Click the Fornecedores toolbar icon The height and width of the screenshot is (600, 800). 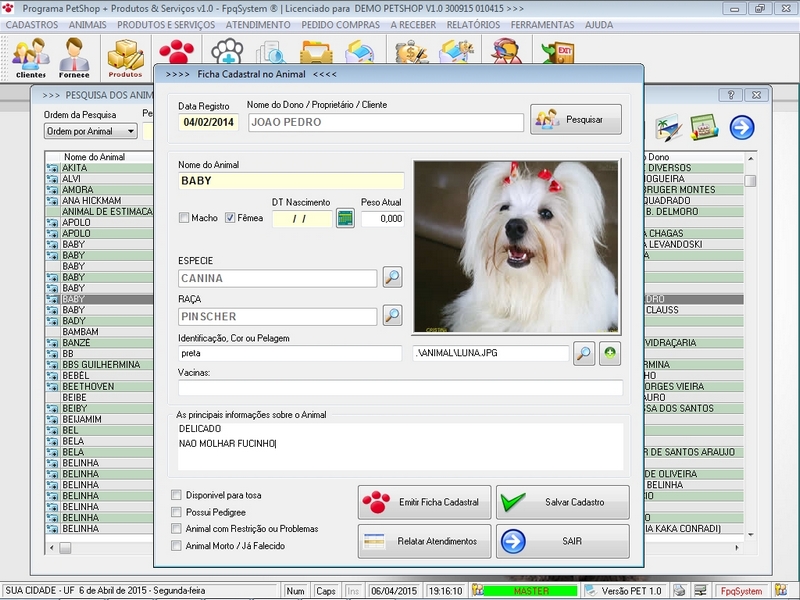(74, 58)
